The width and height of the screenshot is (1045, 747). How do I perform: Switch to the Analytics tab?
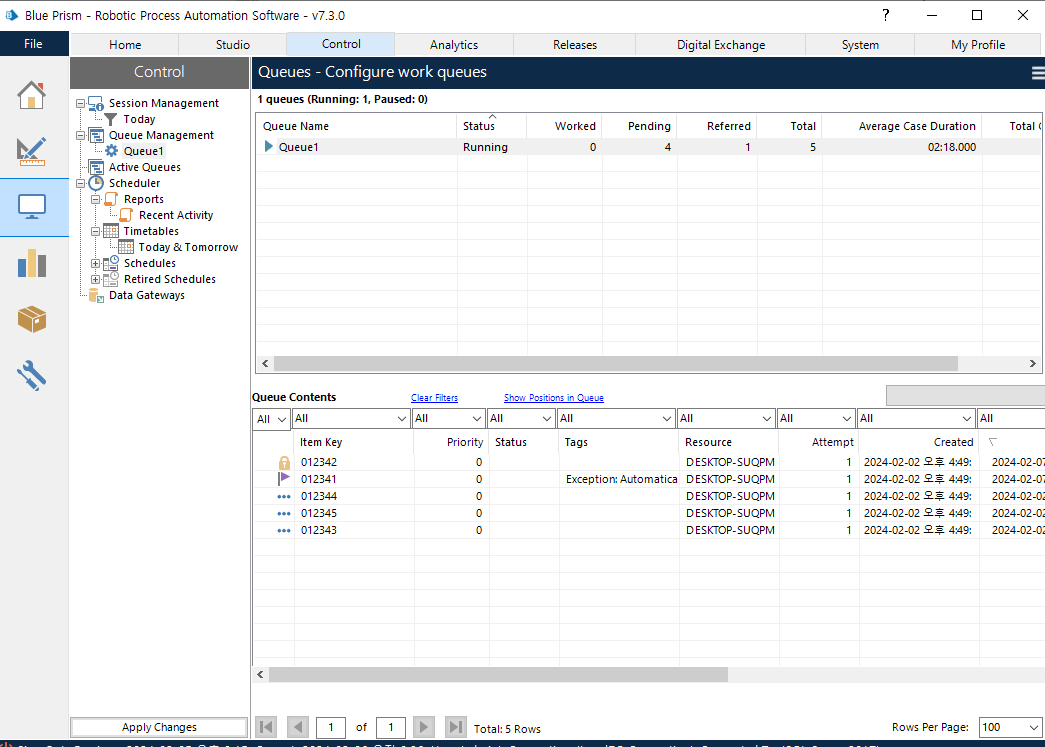(454, 45)
